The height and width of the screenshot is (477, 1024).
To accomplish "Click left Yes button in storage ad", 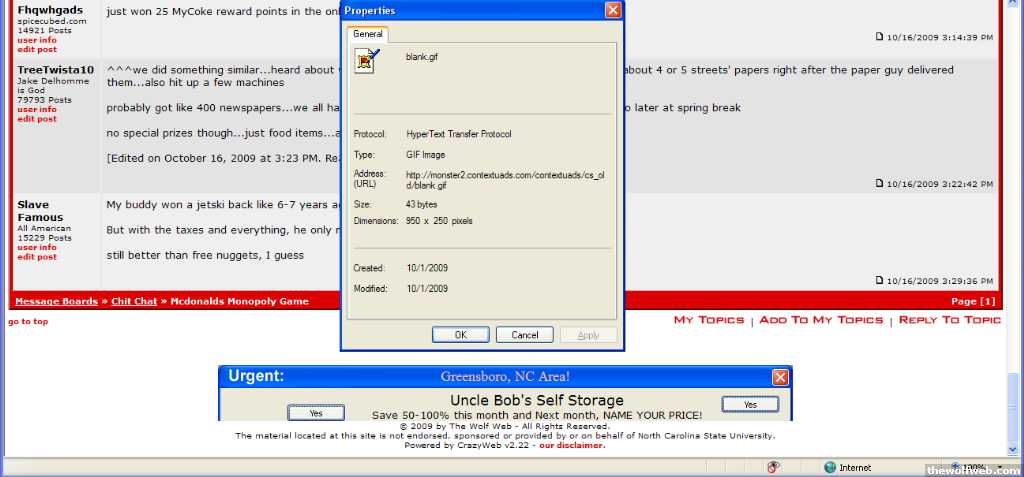I will (x=316, y=412).
